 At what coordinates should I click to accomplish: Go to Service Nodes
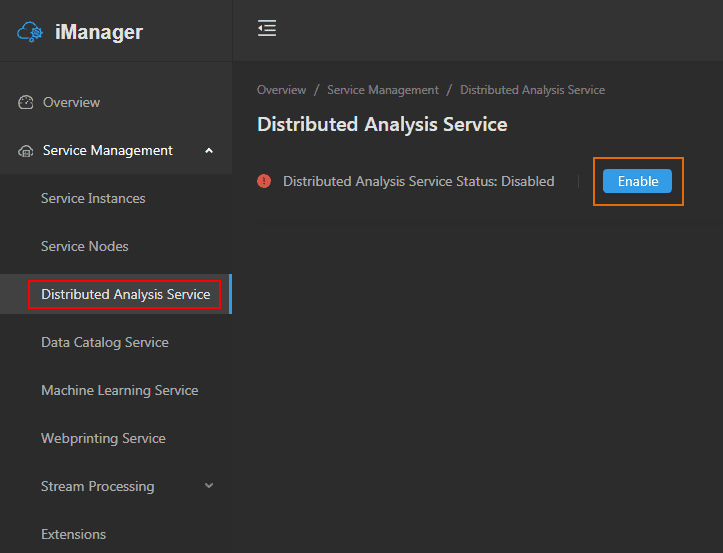coord(85,246)
